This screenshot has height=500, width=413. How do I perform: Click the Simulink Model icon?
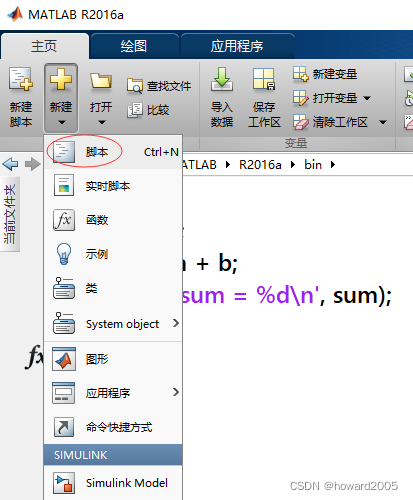tap(64, 483)
